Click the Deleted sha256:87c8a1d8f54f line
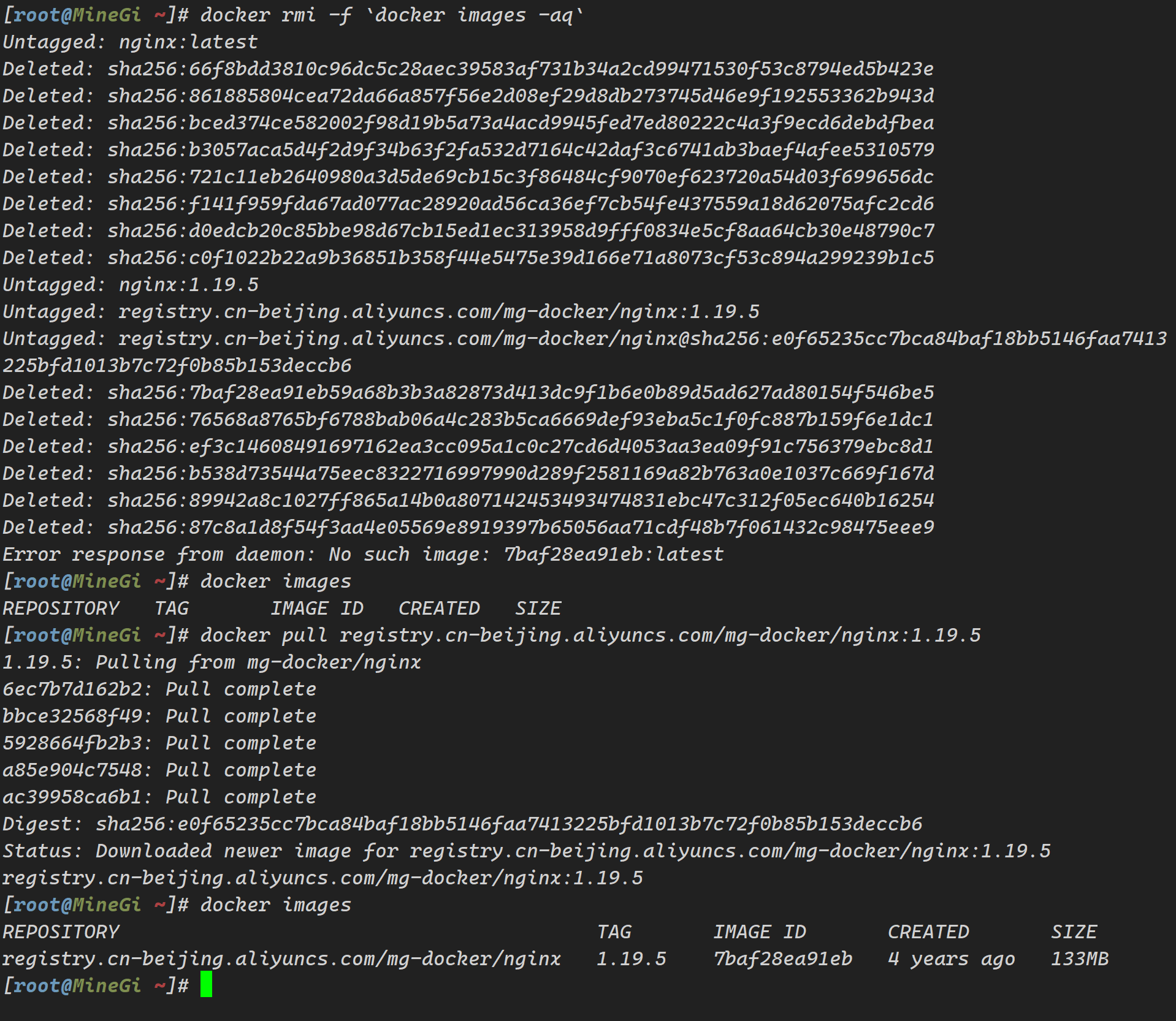Image resolution: width=1176 pixels, height=1021 pixels. point(468,527)
